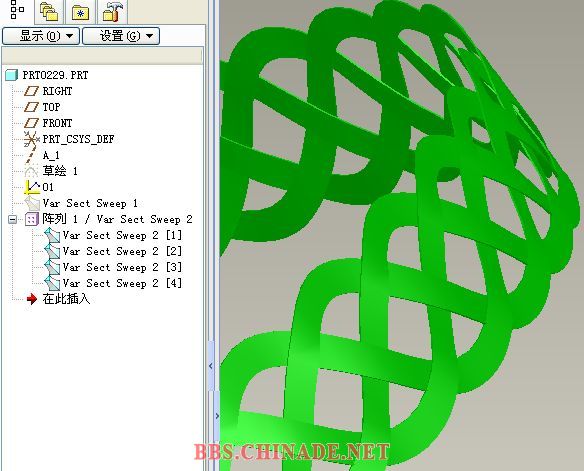Click the 在此插入 insert-here arrow marker
Viewport: 584px width, 471px height.
pyautogui.click(x=32, y=299)
